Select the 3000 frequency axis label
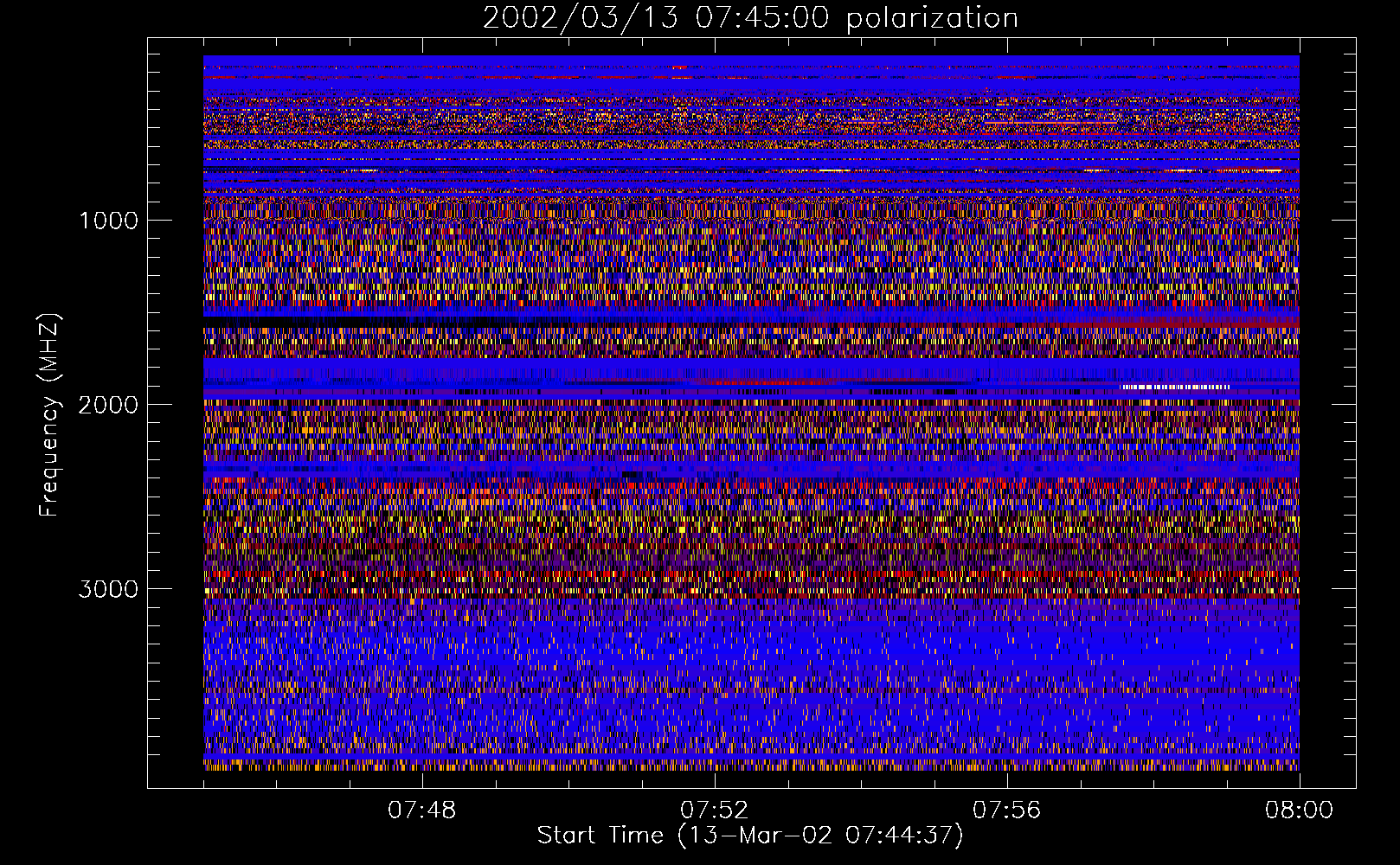 tap(108, 589)
